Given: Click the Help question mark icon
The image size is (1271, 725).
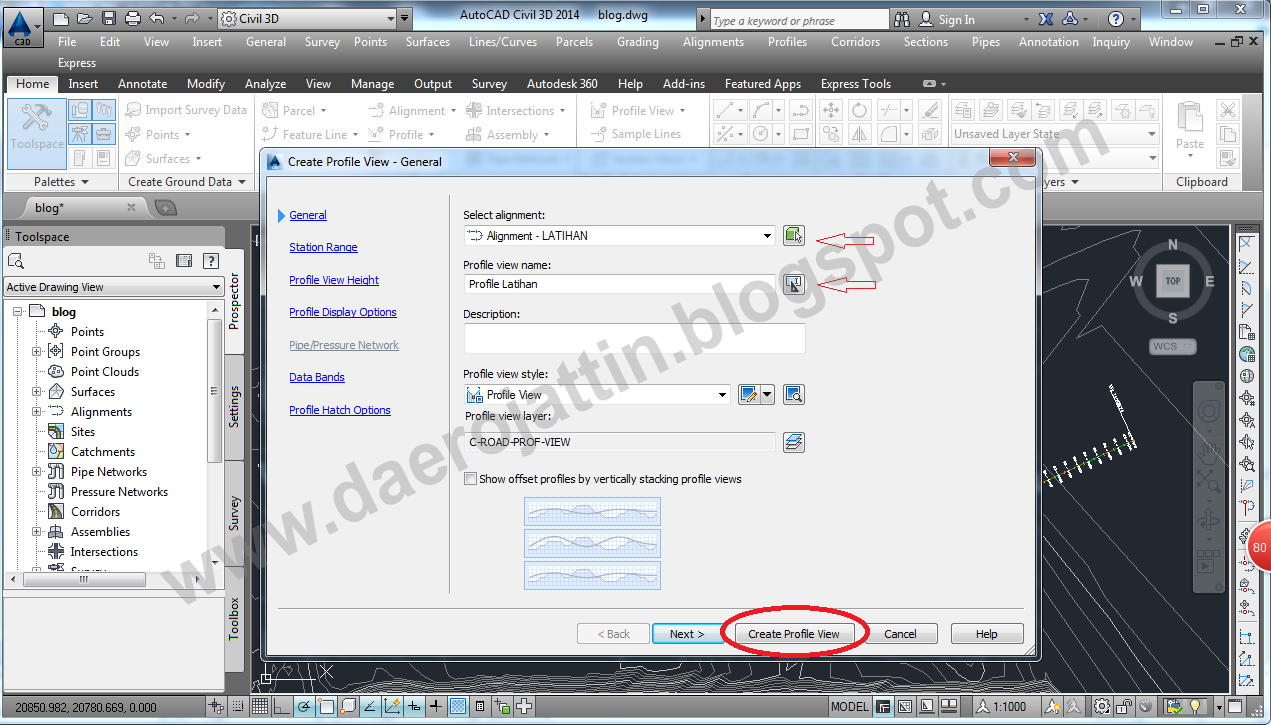Looking at the screenshot, I should coord(1116,19).
